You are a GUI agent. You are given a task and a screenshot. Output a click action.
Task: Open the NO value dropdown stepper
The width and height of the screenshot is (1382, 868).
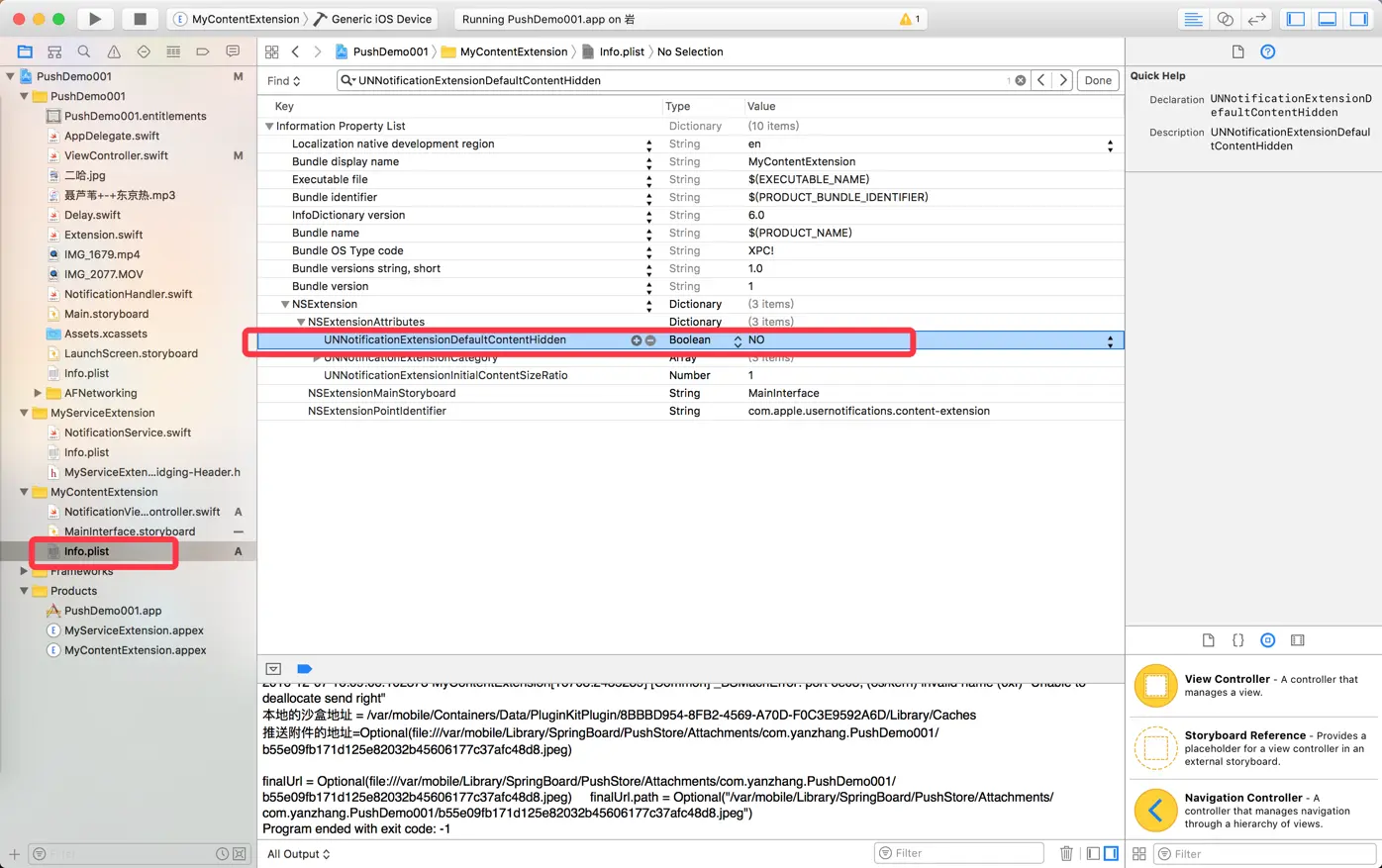1110,340
